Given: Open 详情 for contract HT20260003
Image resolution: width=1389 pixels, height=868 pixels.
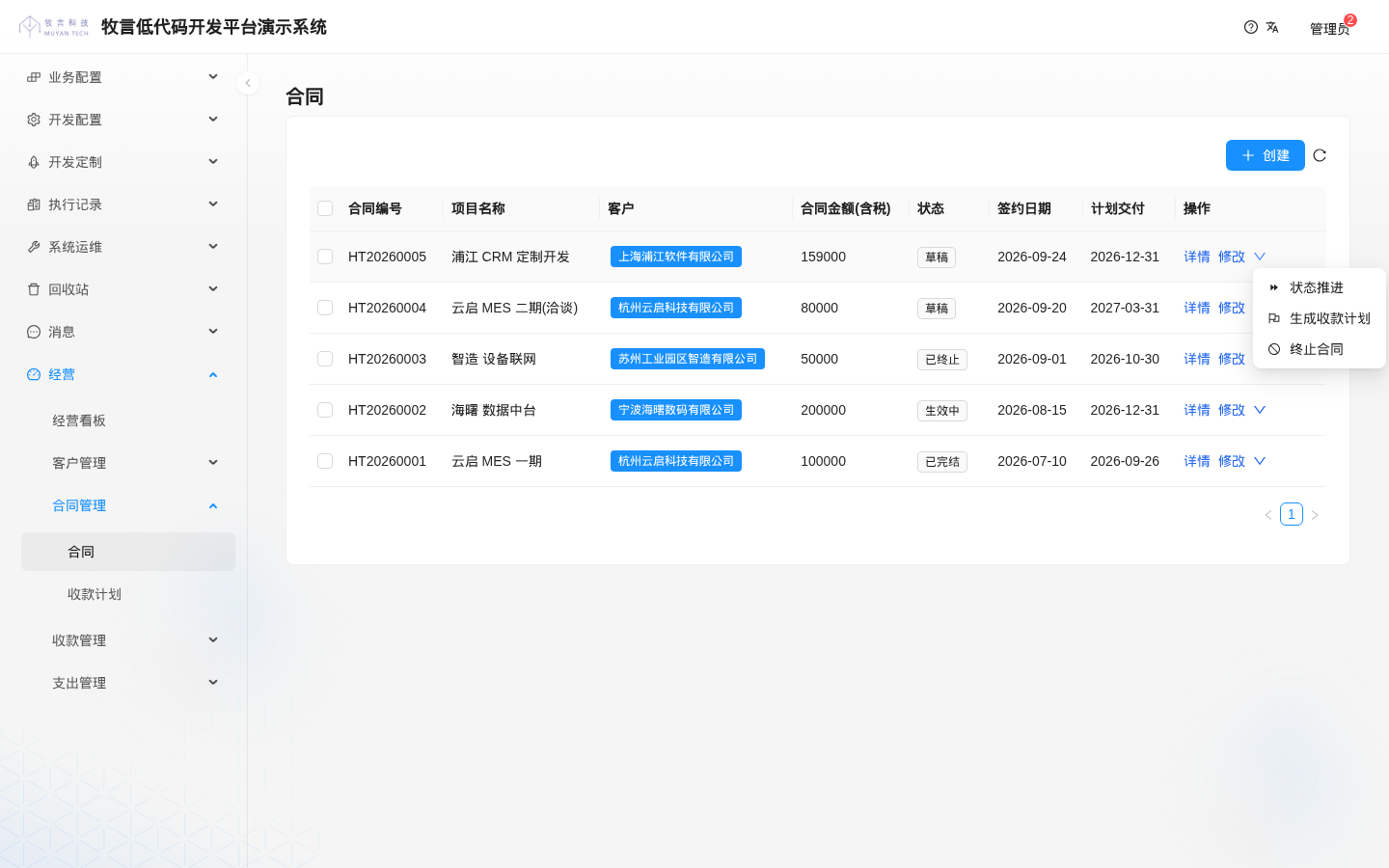Looking at the screenshot, I should coord(1197,359).
